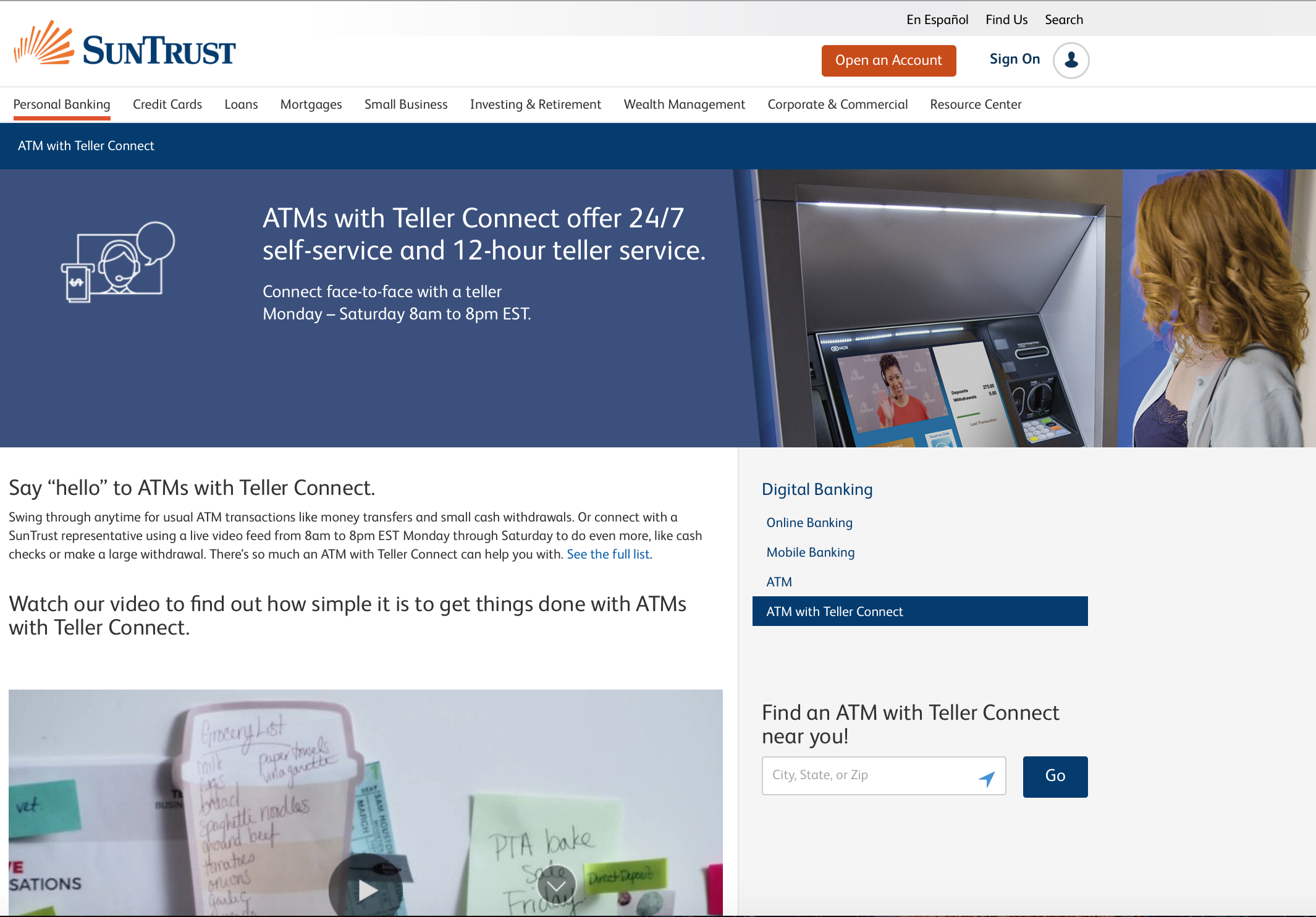This screenshot has height=917, width=1316.
Task: Open the Resource Center menu
Action: coord(976,104)
